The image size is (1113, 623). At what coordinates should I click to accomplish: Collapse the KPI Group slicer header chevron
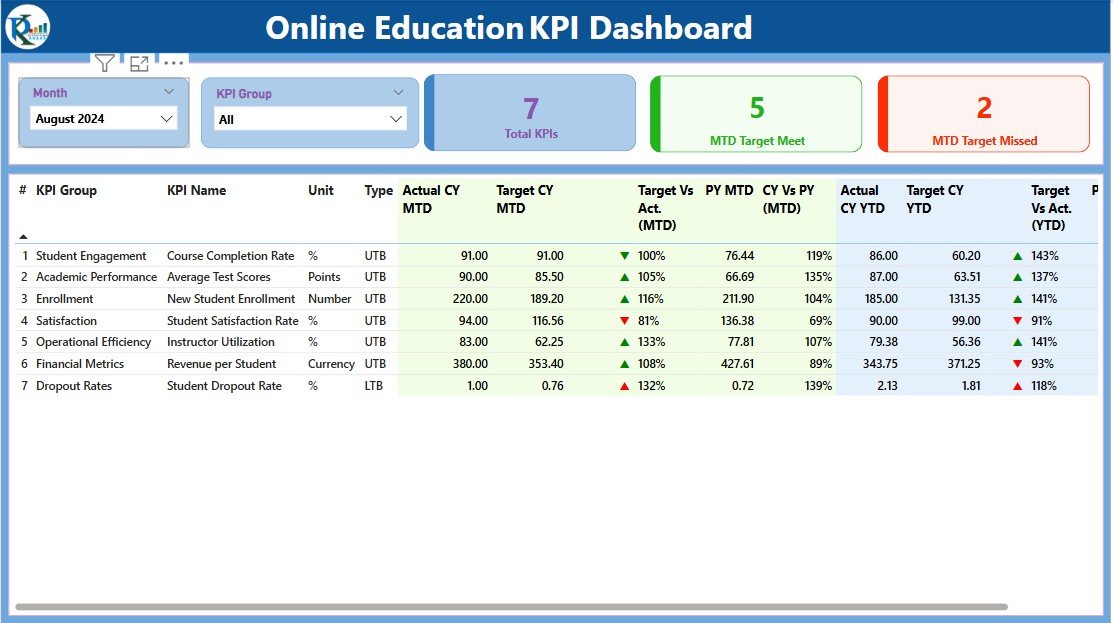(398, 92)
